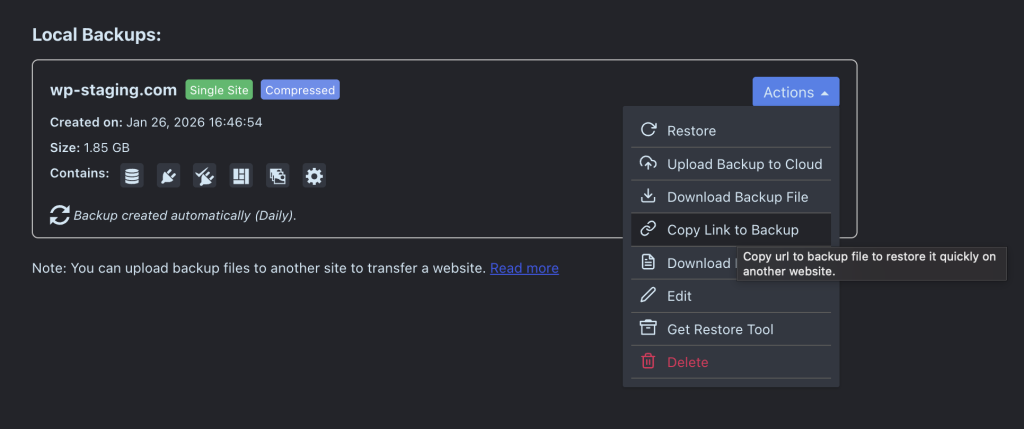Click the blue Compressed badge
The width and height of the screenshot is (1024, 429).
[x=300, y=90]
